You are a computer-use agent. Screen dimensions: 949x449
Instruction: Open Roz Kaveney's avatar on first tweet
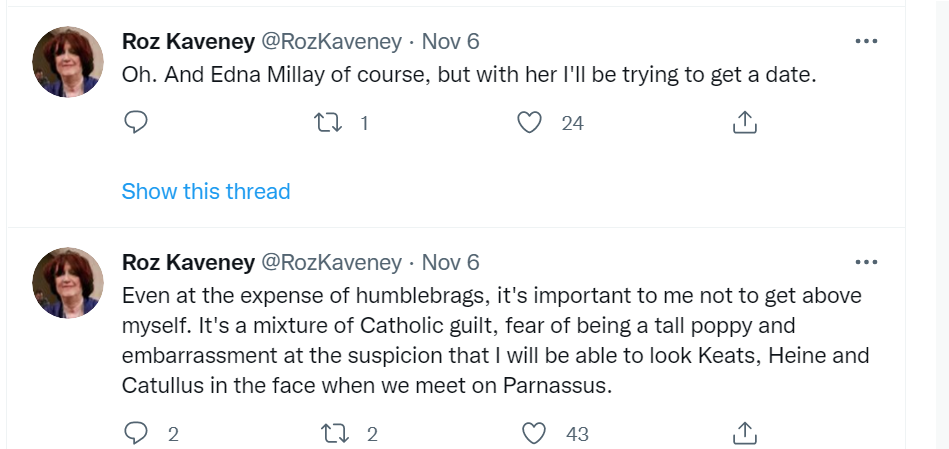tap(68, 62)
